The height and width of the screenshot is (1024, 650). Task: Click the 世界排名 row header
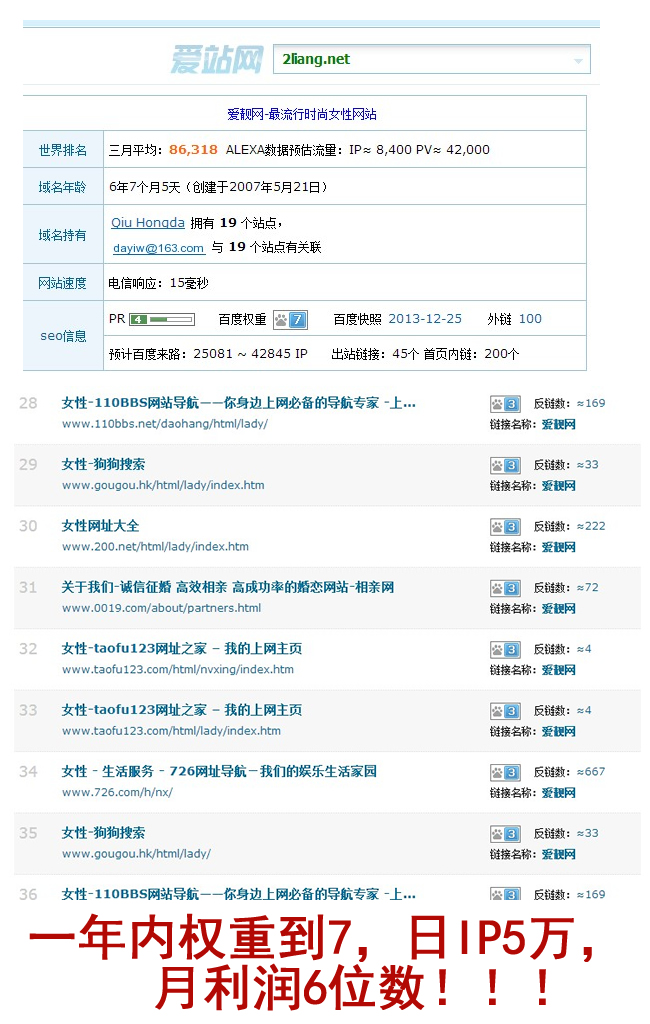63,150
